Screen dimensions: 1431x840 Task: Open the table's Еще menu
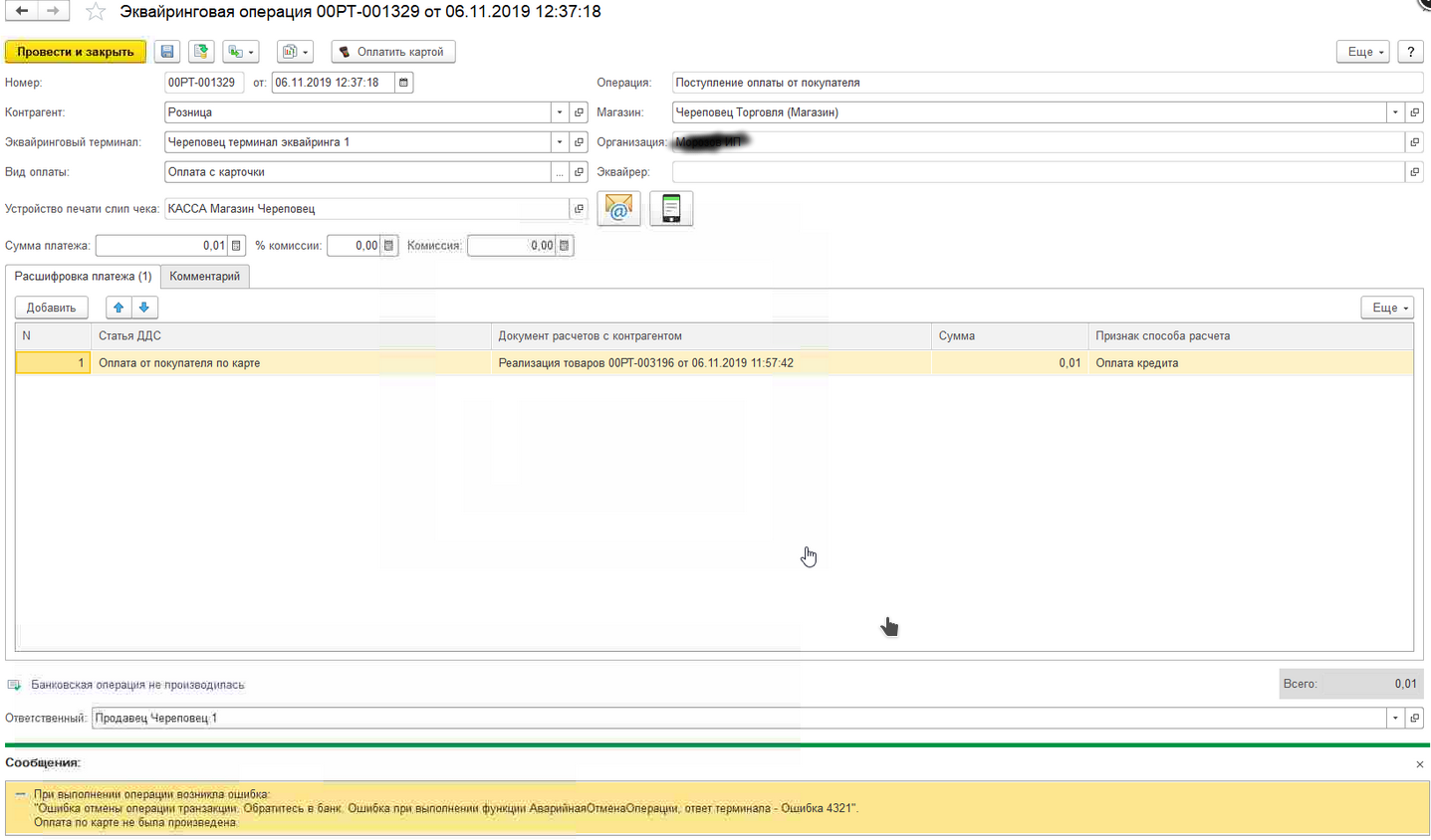[1387, 308]
